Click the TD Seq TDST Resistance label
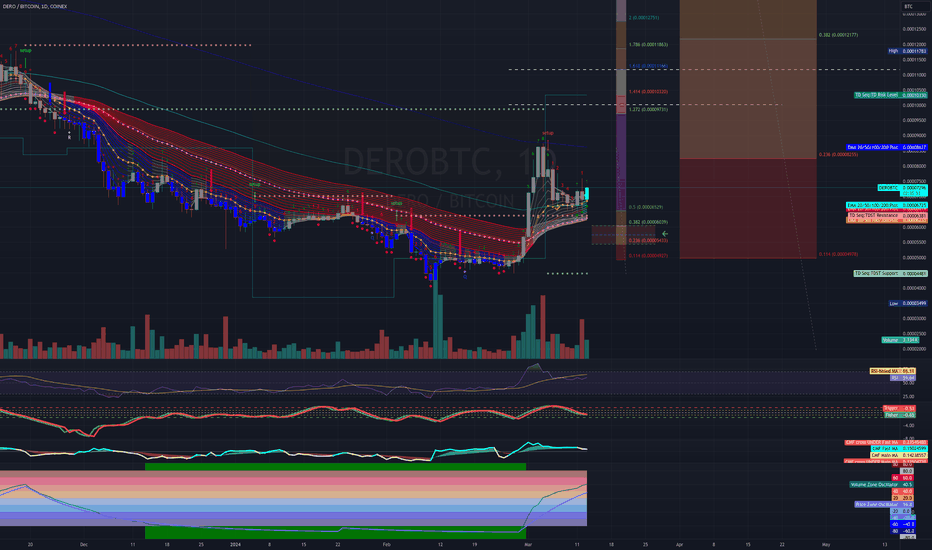 pos(887,215)
